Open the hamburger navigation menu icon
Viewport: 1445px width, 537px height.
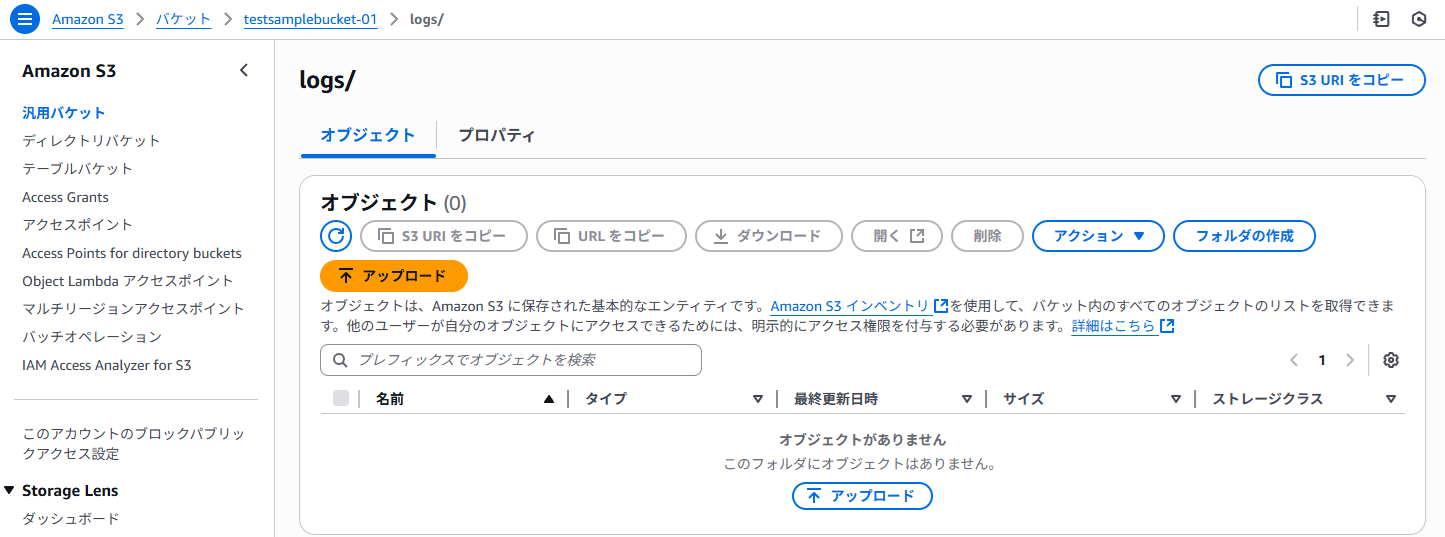coord(24,19)
